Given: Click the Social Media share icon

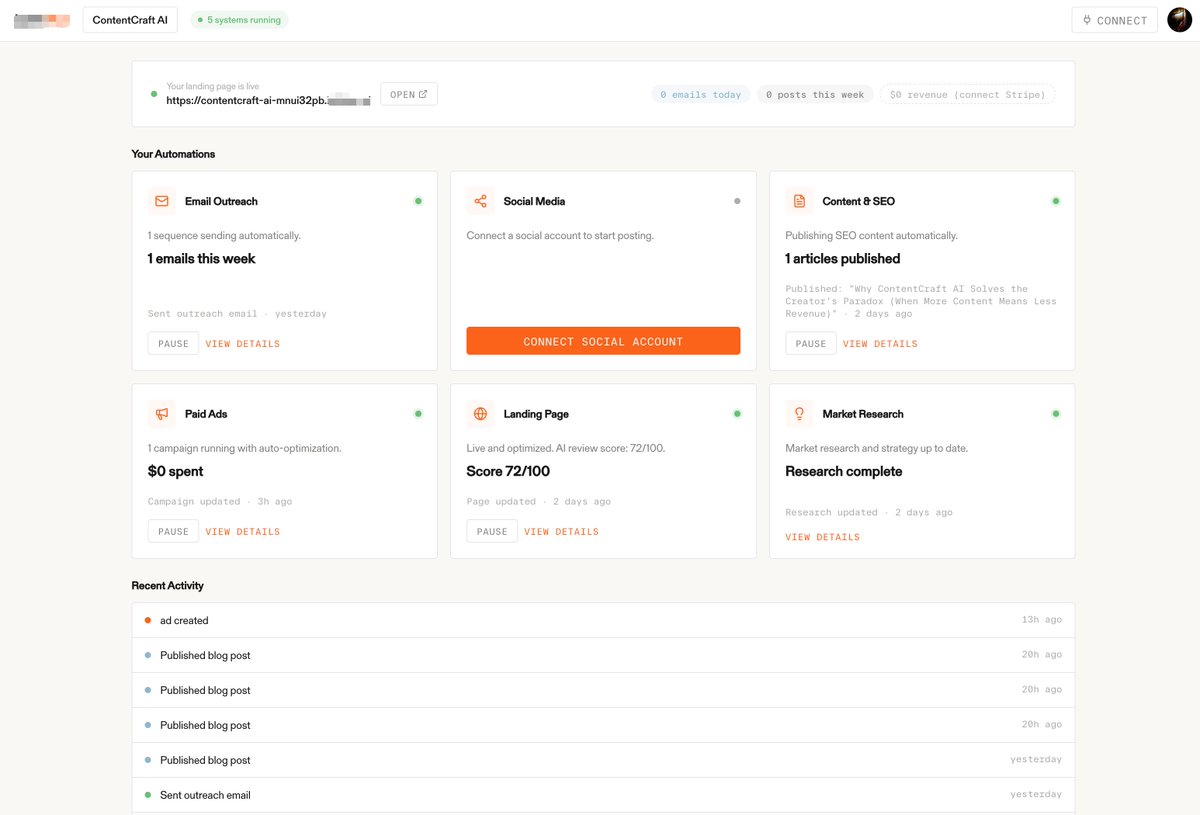Looking at the screenshot, I should (x=481, y=201).
